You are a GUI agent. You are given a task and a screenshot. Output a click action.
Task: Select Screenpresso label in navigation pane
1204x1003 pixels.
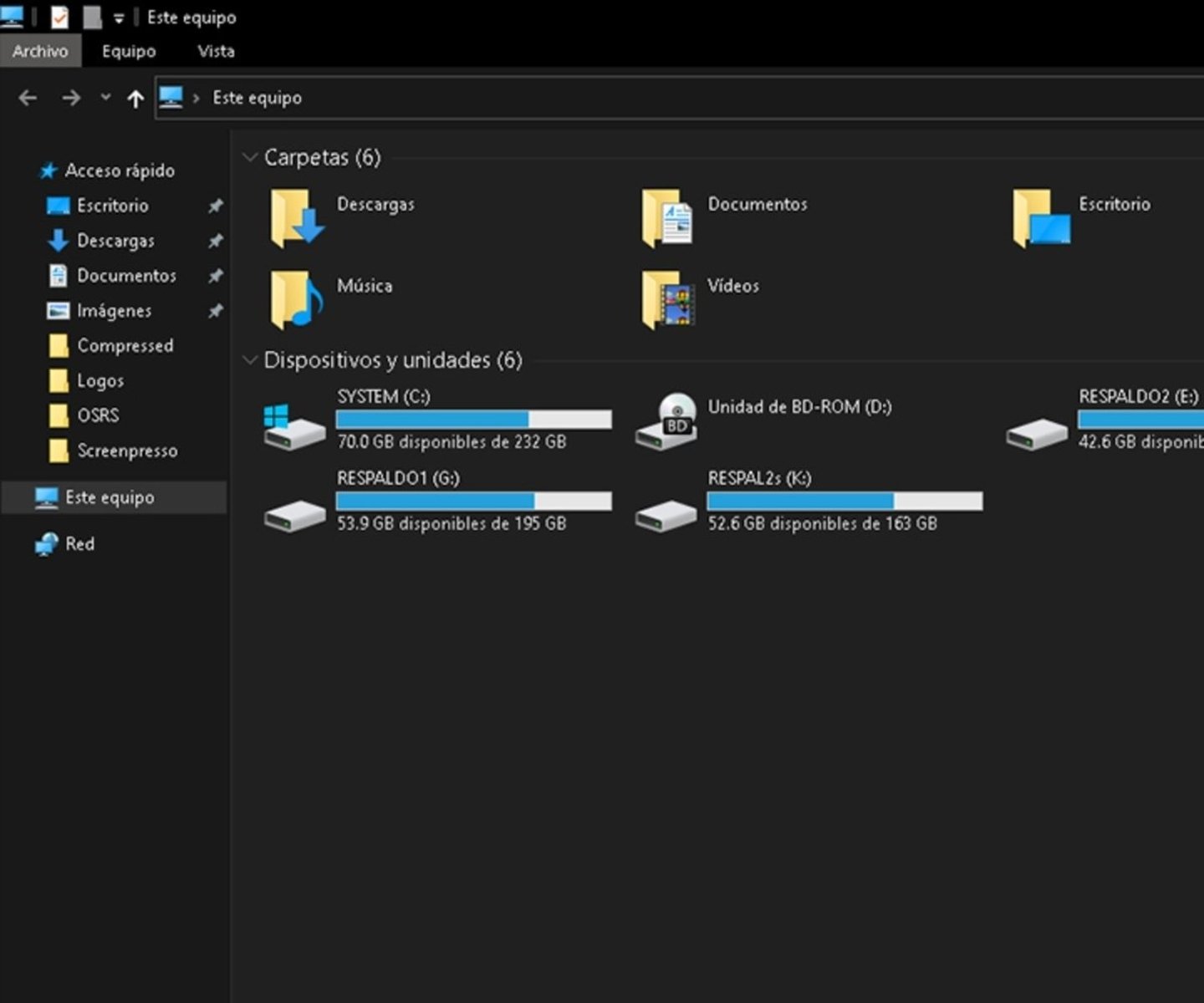pos(127,451)
